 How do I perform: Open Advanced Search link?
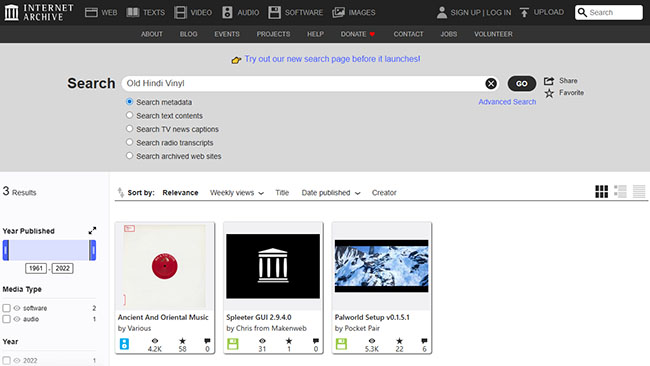(x=507, y=102)
